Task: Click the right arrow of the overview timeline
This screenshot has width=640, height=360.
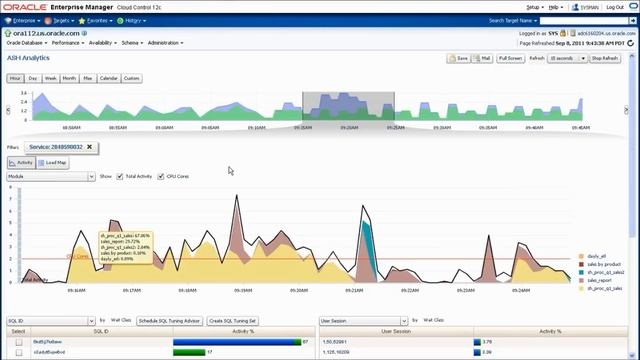Action: (x=626, y=110)
